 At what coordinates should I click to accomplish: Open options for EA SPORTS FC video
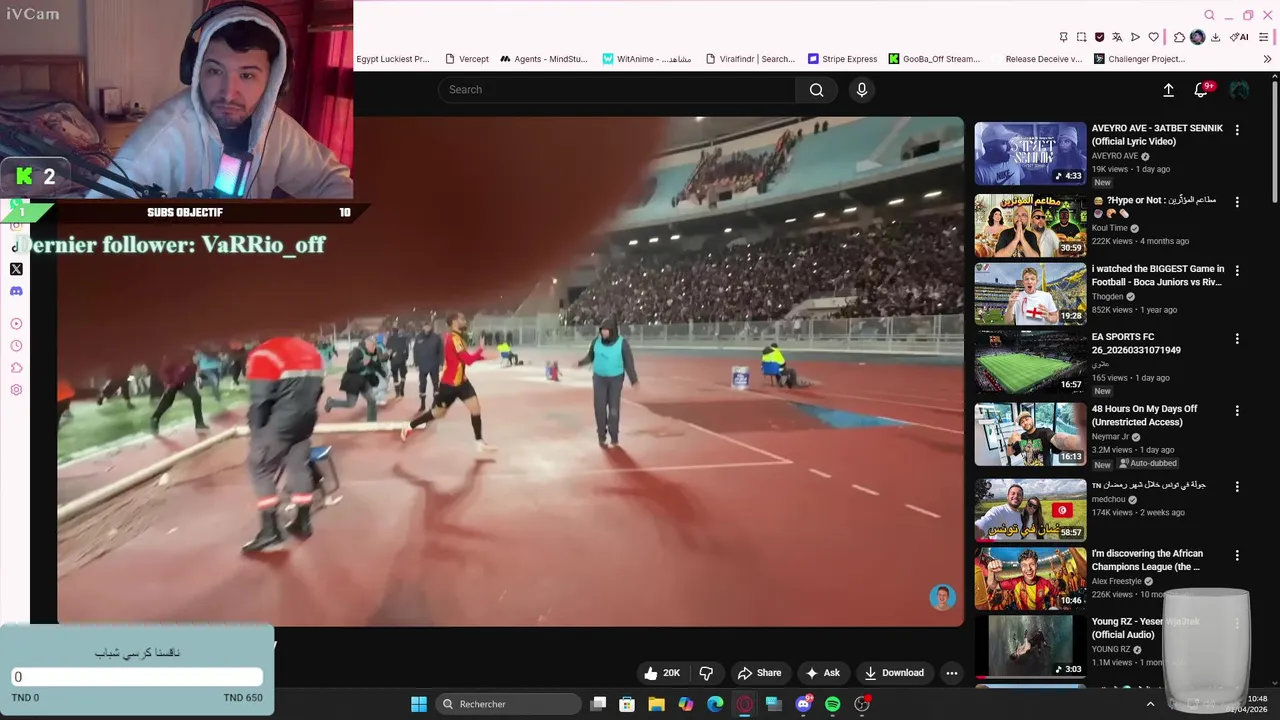tap(1237, 339)
